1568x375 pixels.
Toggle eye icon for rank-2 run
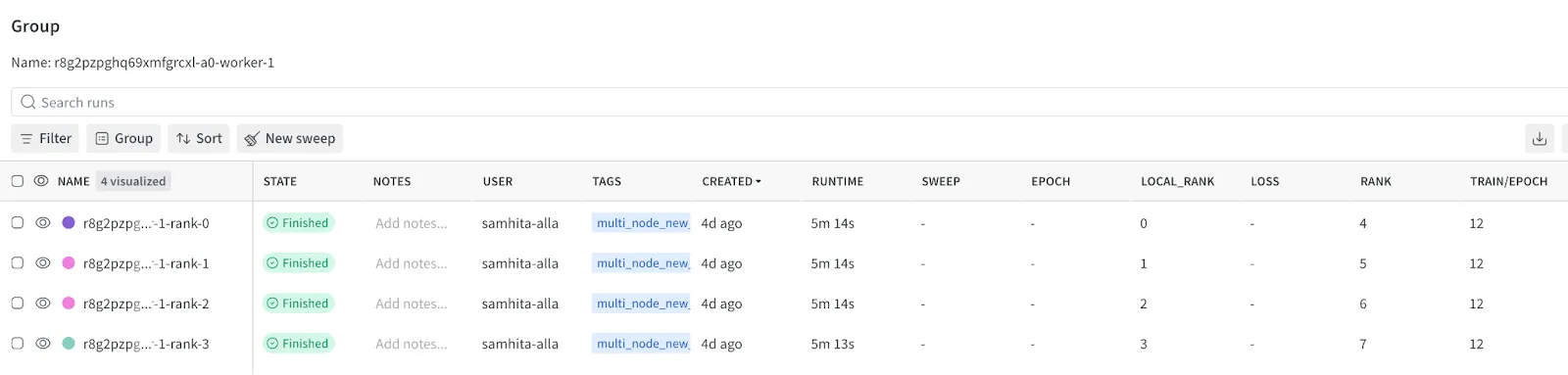pos(43,304)
